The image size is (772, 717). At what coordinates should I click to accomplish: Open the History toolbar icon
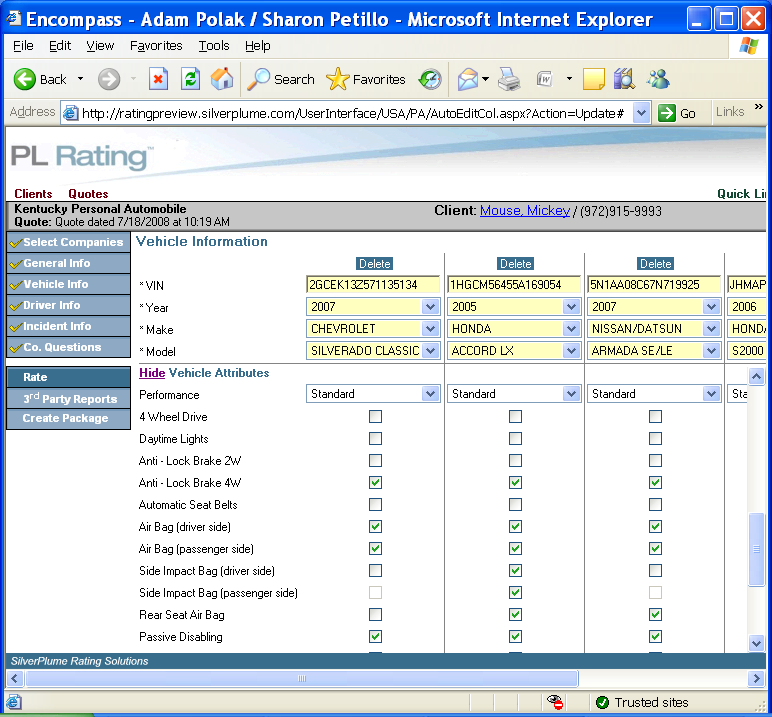click(x=430, y=79)
